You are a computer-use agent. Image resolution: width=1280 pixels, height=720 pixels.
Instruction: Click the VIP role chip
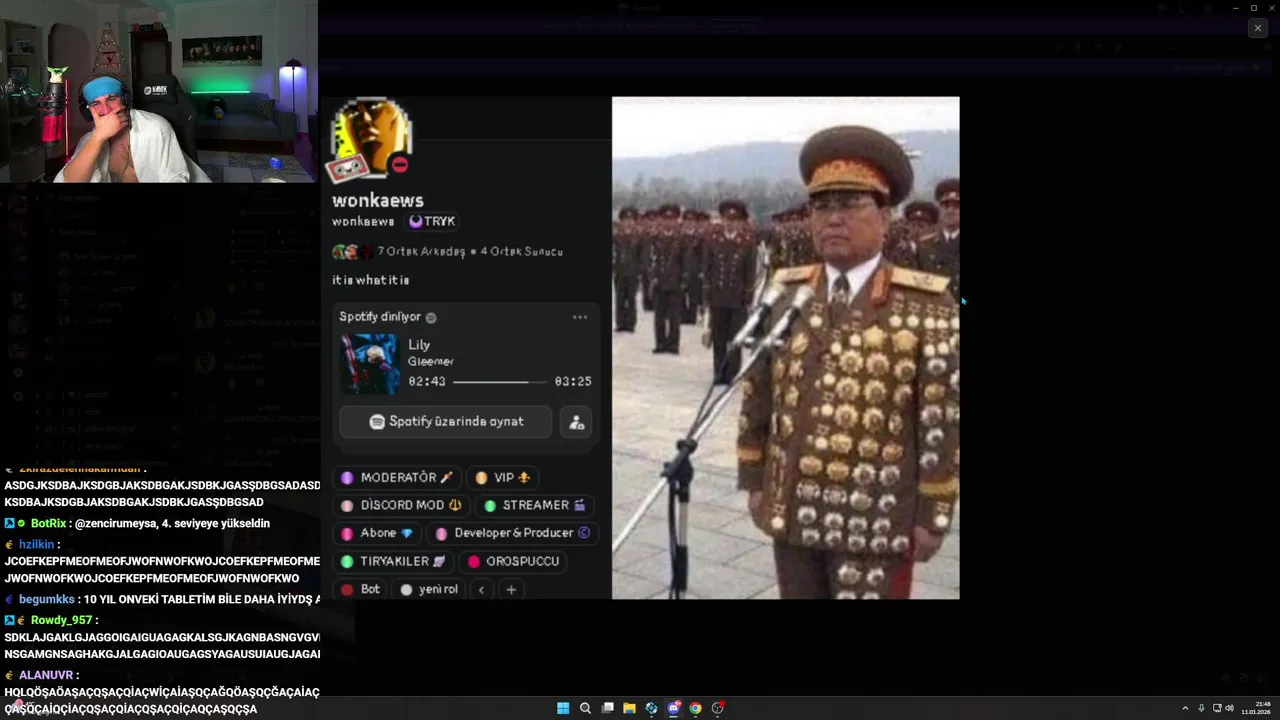(x=503, y=478)
